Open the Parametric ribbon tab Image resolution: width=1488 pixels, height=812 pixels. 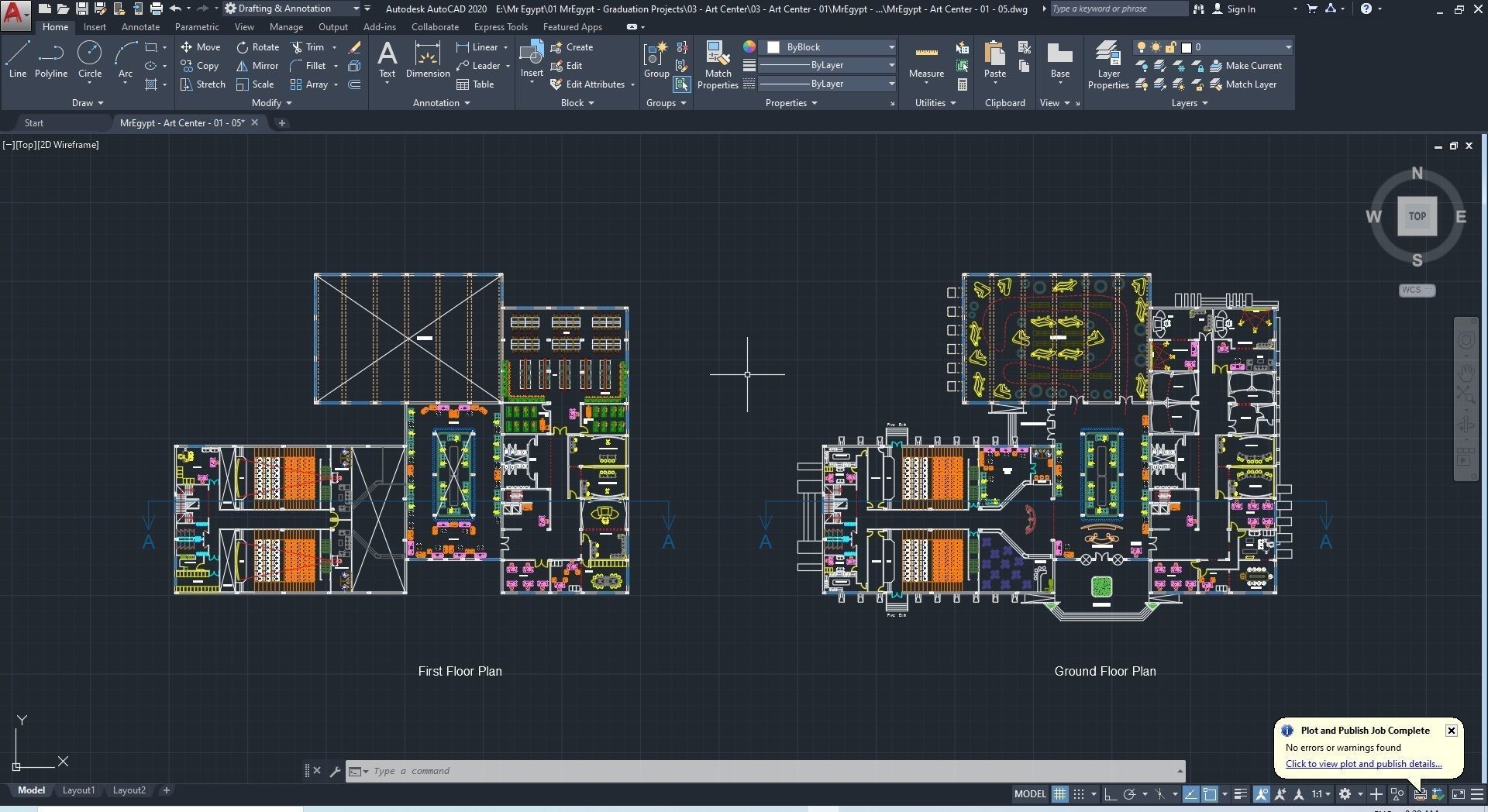click(x=197, y=27)
